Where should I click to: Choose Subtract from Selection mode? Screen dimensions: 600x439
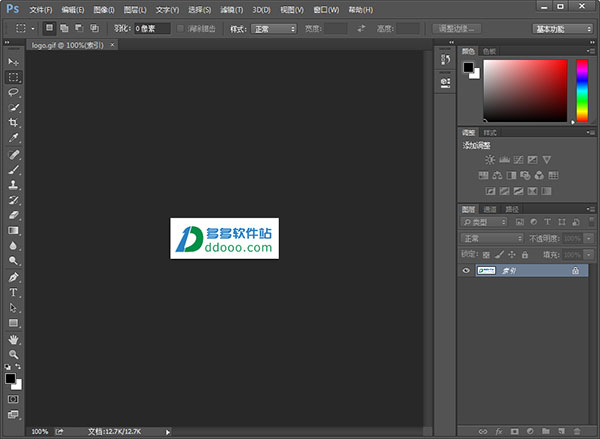click(x=79, y=28)
